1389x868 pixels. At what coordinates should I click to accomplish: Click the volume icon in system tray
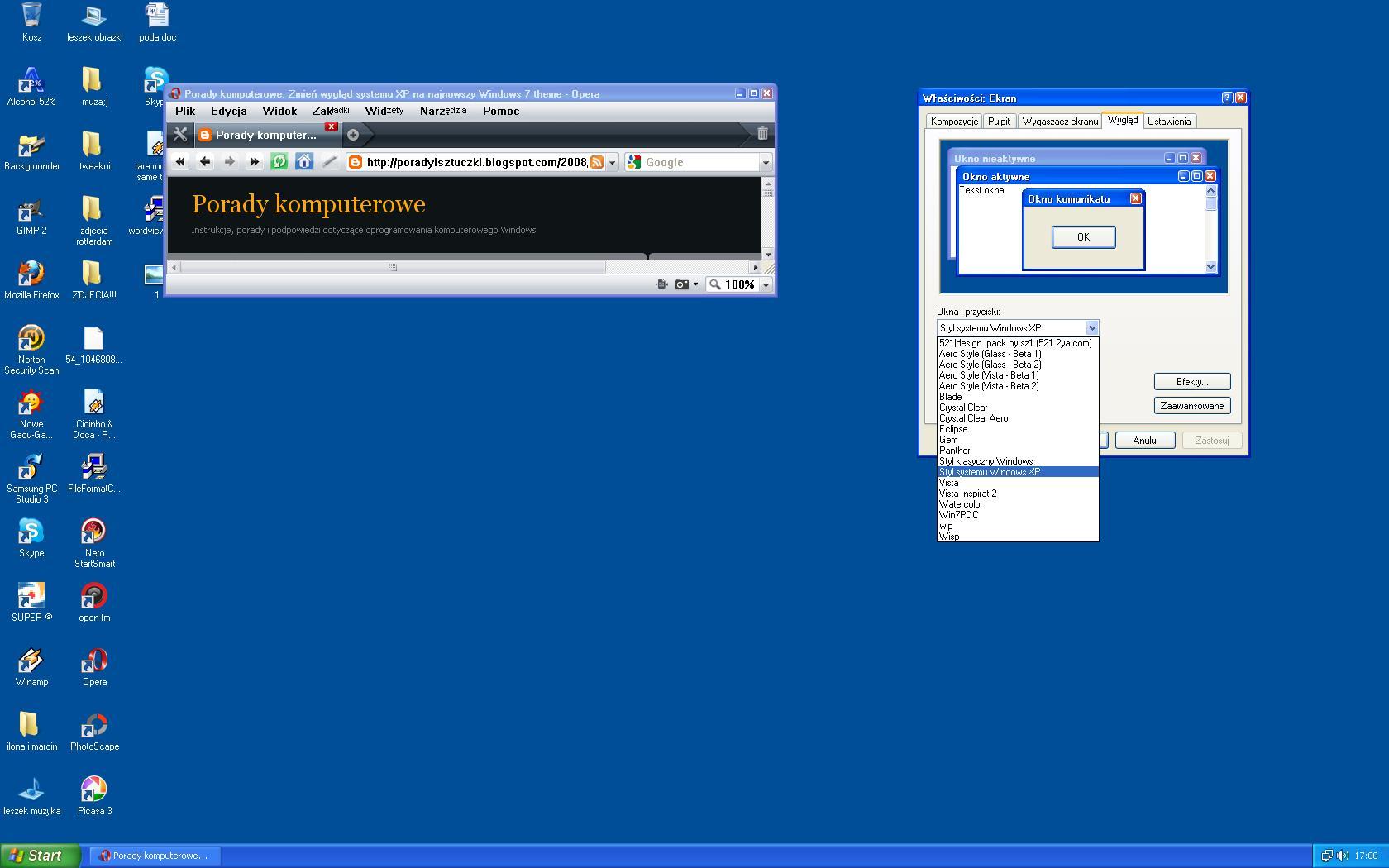tap(1343, 856)
